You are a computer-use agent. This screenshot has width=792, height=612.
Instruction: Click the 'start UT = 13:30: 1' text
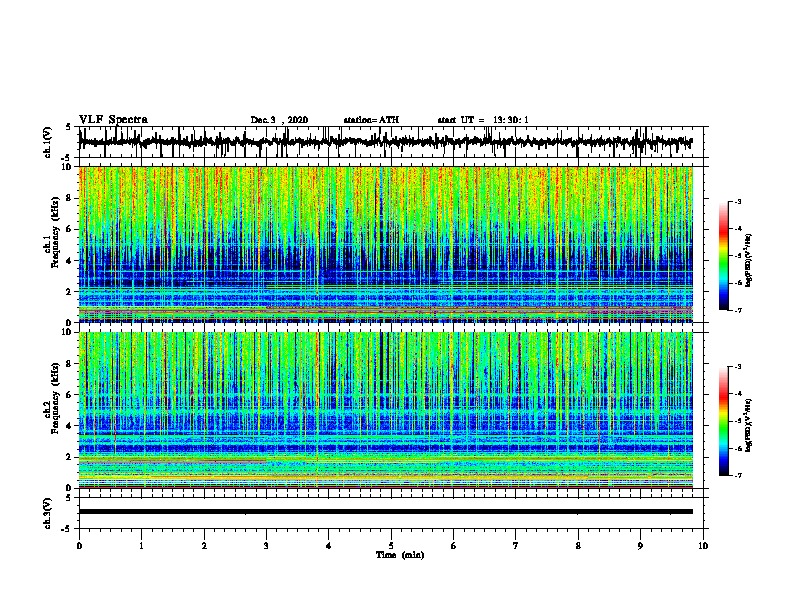[x=483, y=120]
